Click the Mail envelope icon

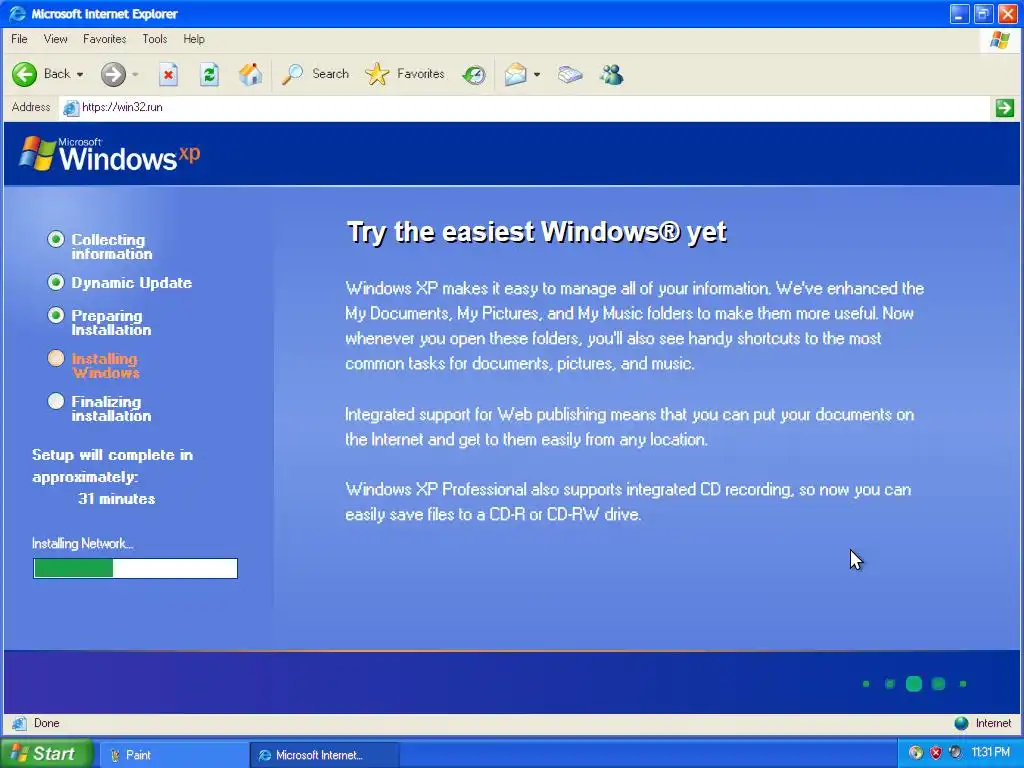(515, 74)
